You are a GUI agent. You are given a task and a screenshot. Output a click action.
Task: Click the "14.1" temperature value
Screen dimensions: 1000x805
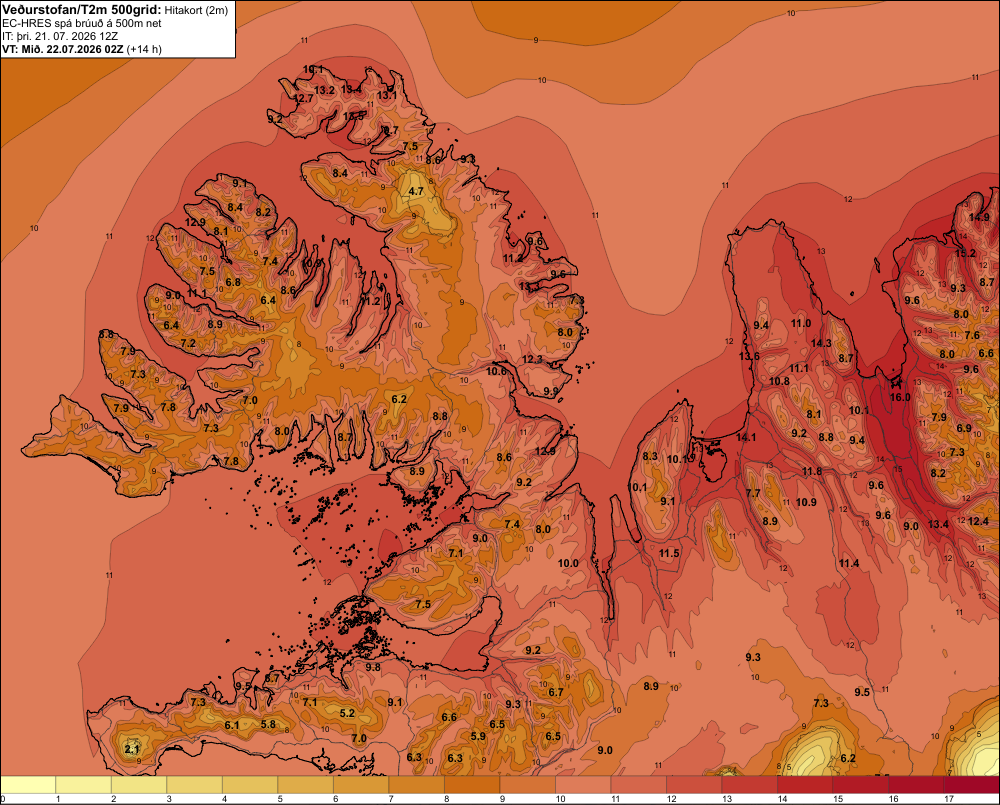746,438
